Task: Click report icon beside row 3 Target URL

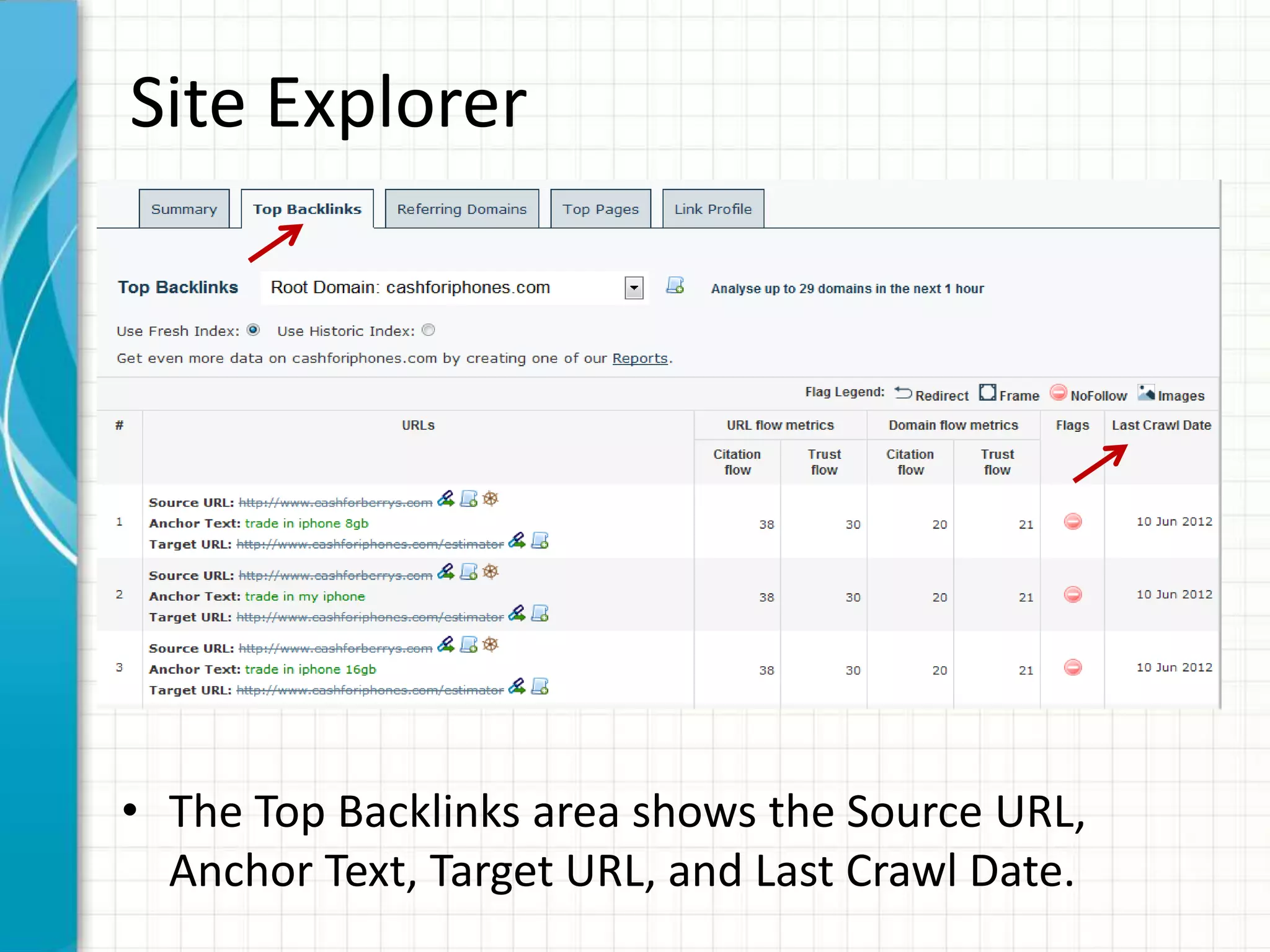Action: [540, 686]
